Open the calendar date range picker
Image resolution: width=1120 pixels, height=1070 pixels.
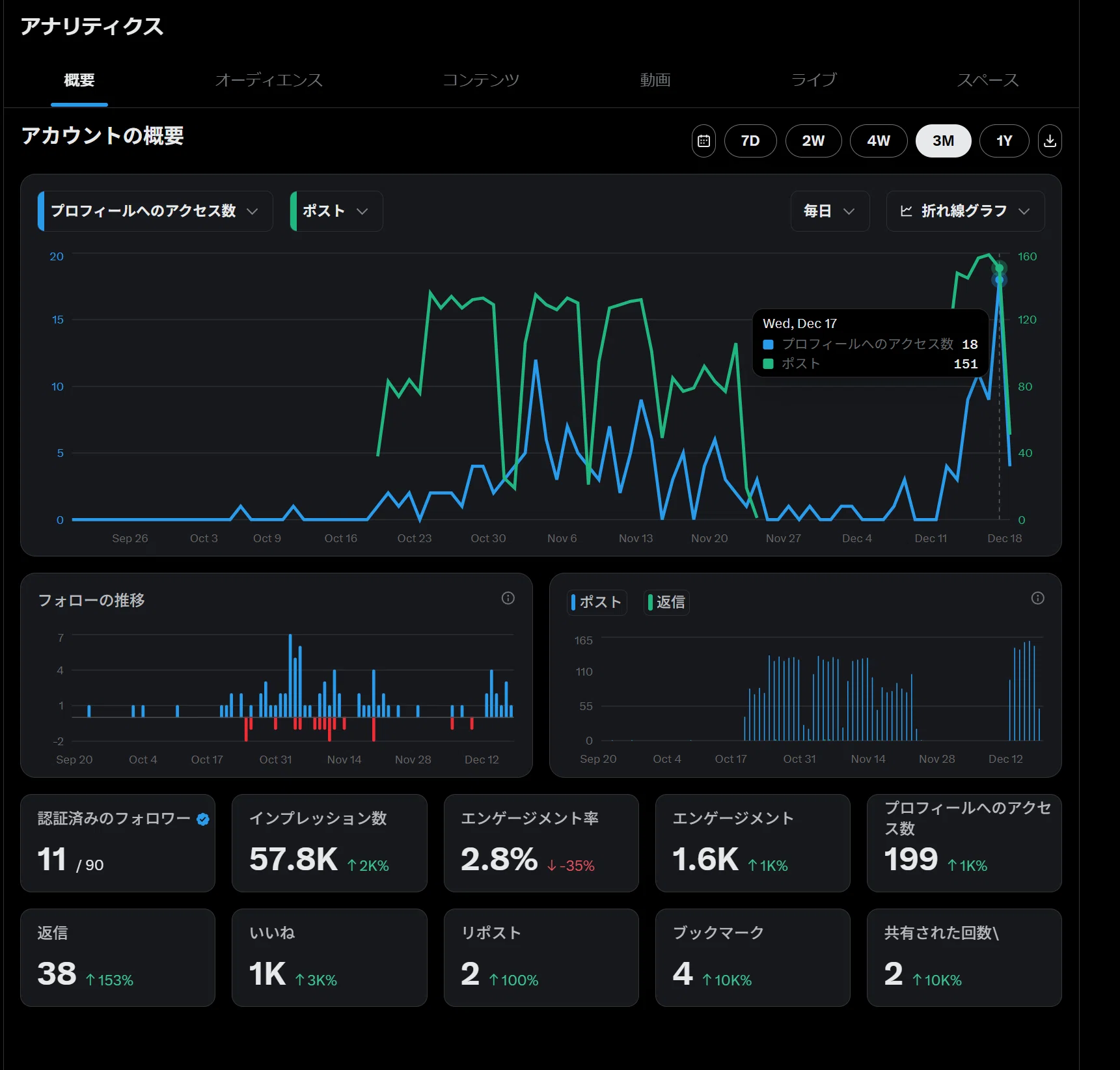(x=703, y=141)
